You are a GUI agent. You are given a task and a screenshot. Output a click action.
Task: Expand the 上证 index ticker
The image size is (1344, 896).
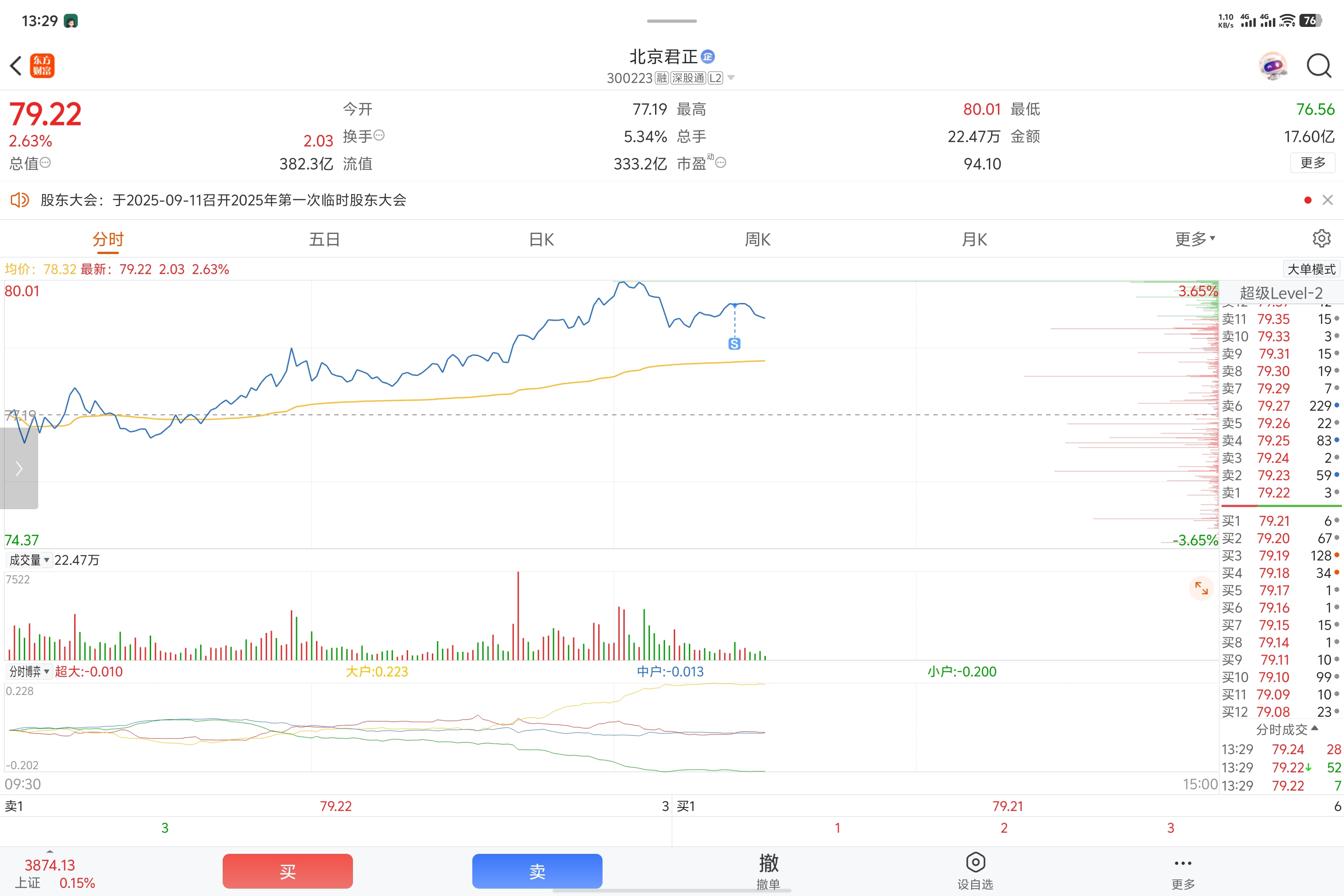pyautogui.click(x=55, y=873)
